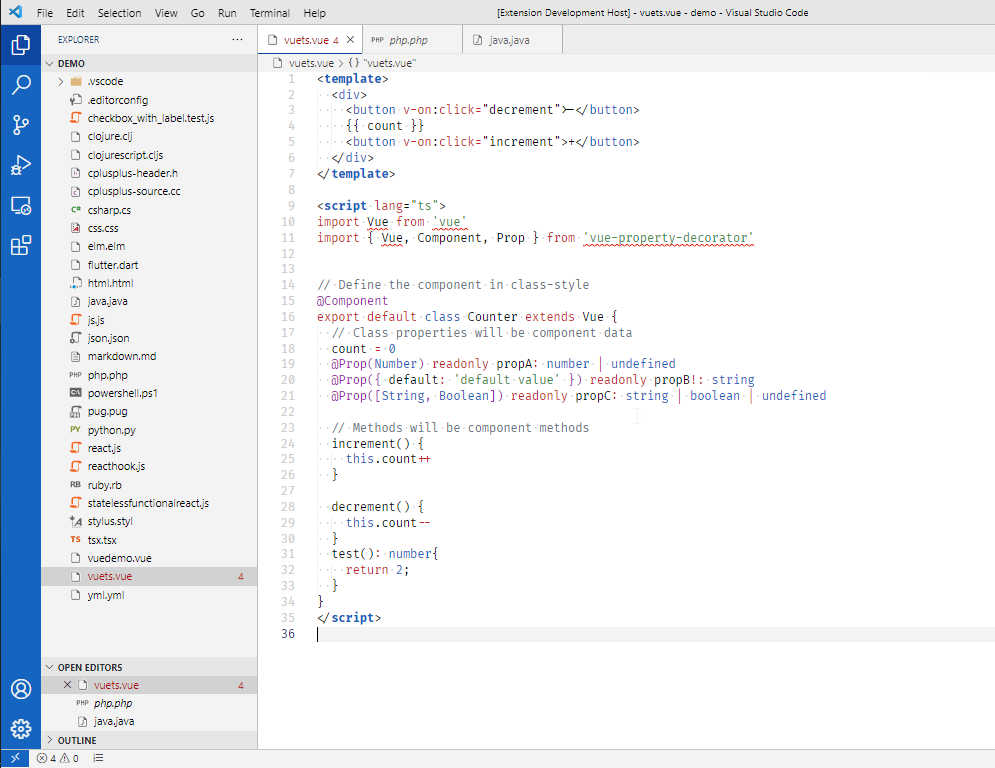
Task: Open pug.pug file
Action: pos(149,411)
